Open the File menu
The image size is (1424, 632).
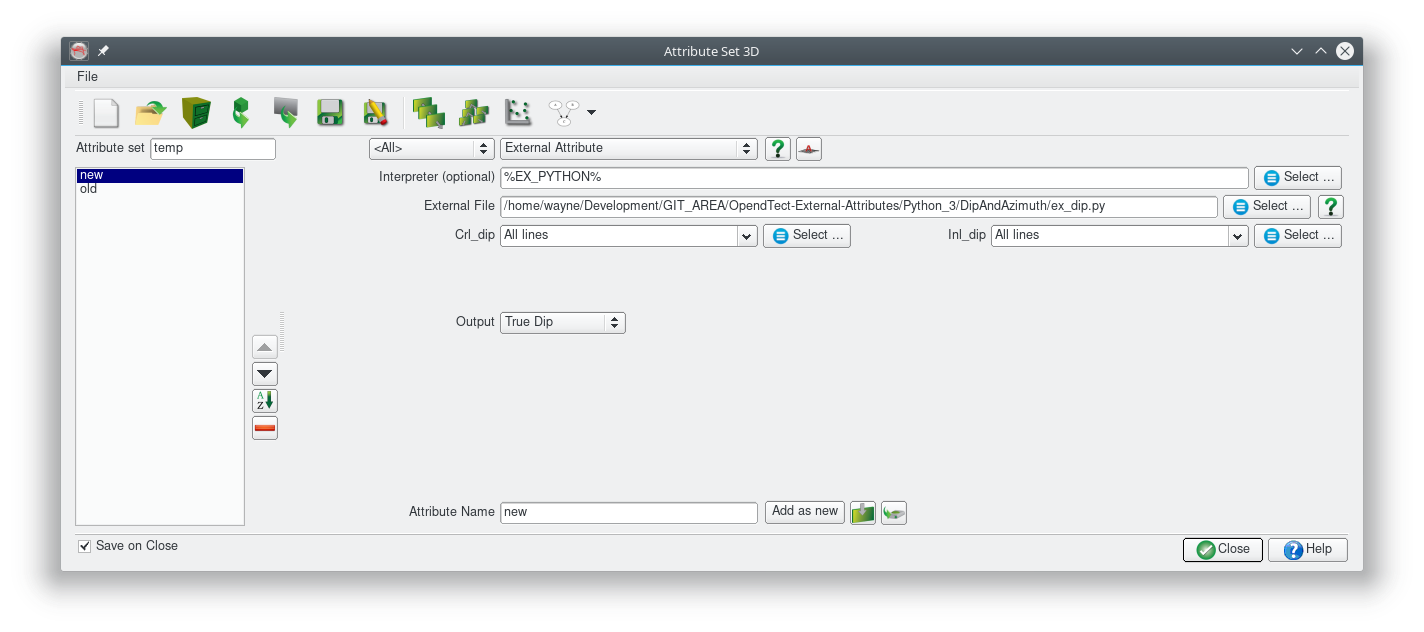point(87,77)
